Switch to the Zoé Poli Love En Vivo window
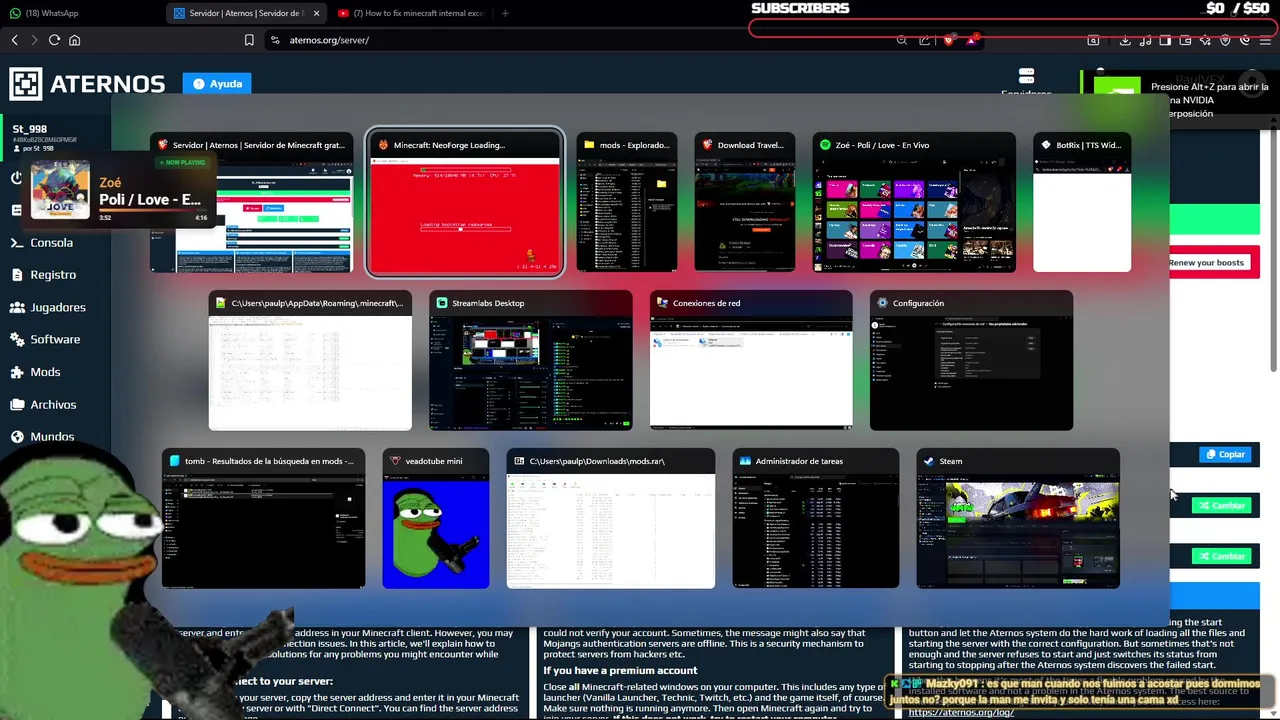This screenshot has height=720, width=1280. coord(914,203)
